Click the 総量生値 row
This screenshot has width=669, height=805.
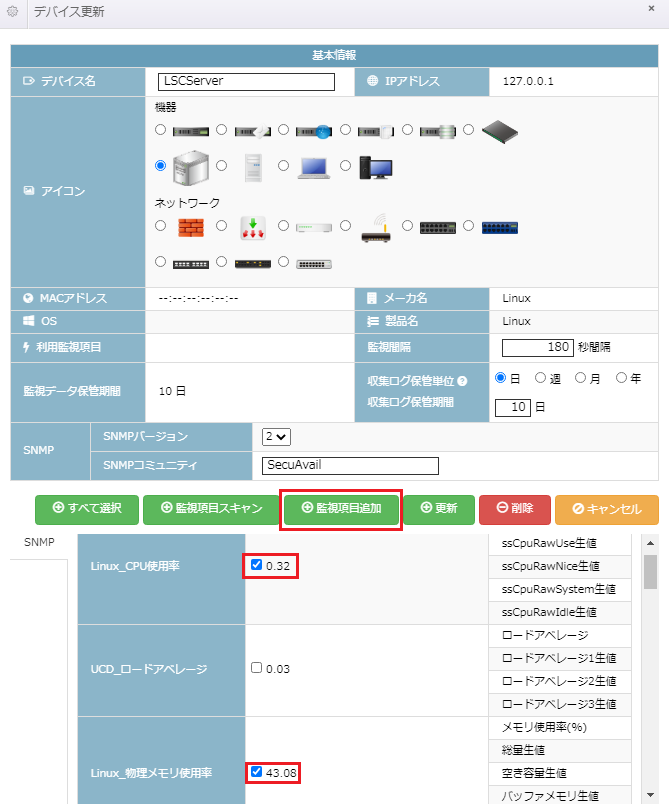tap(560, 751)
